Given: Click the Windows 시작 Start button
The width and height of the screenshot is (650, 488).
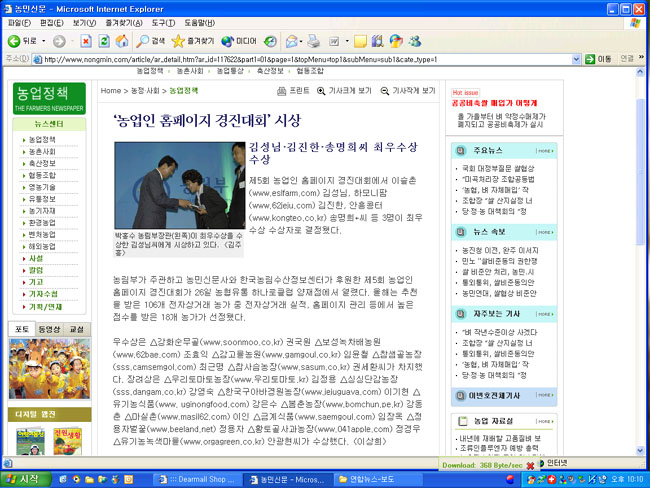Looking at the screenshot, I should pyautogui.click(x=25, y=479).
